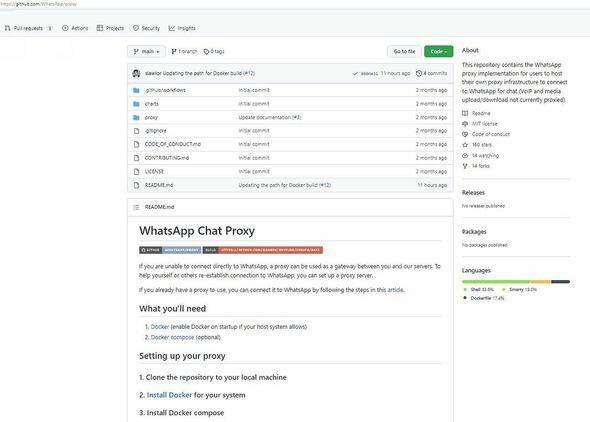Click the commit author avatar
The width and height of the screenshot is (590, 422).
(x=136, y=73)
